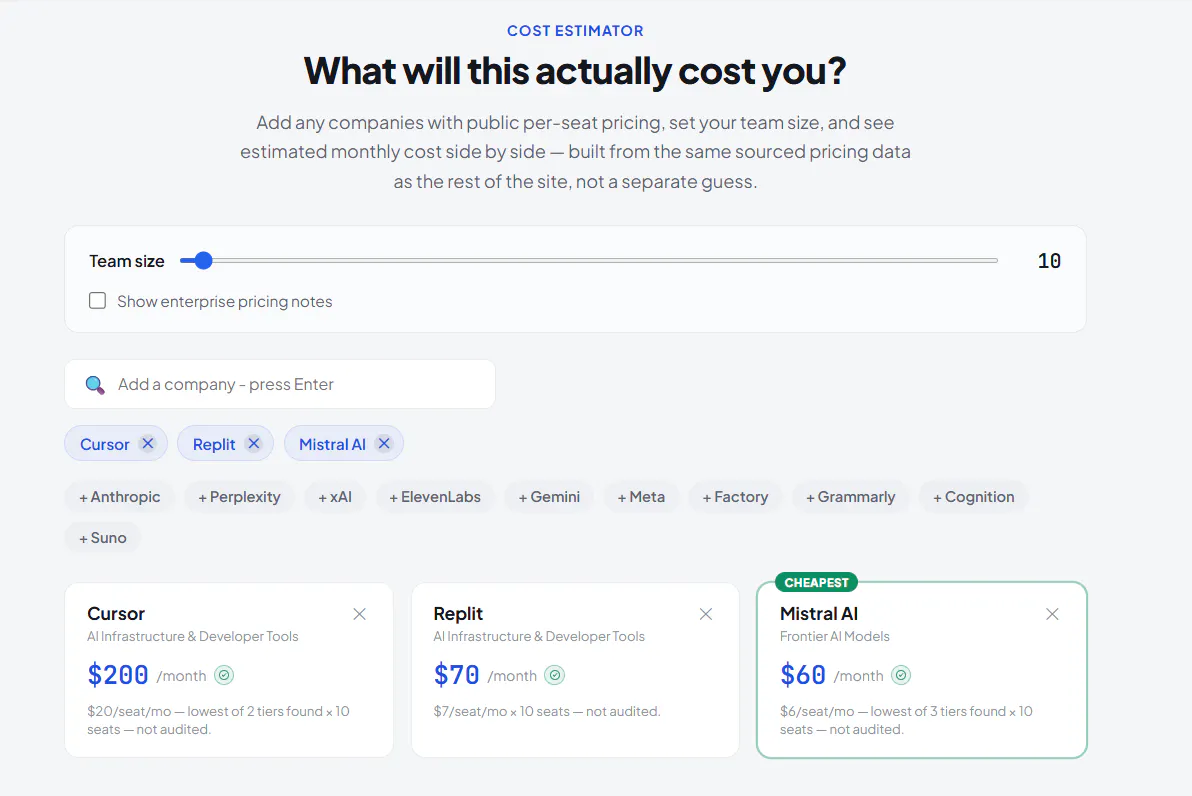Click the $200 price on Cursor card
The image size is (1192, 796).
click(118, 675)
